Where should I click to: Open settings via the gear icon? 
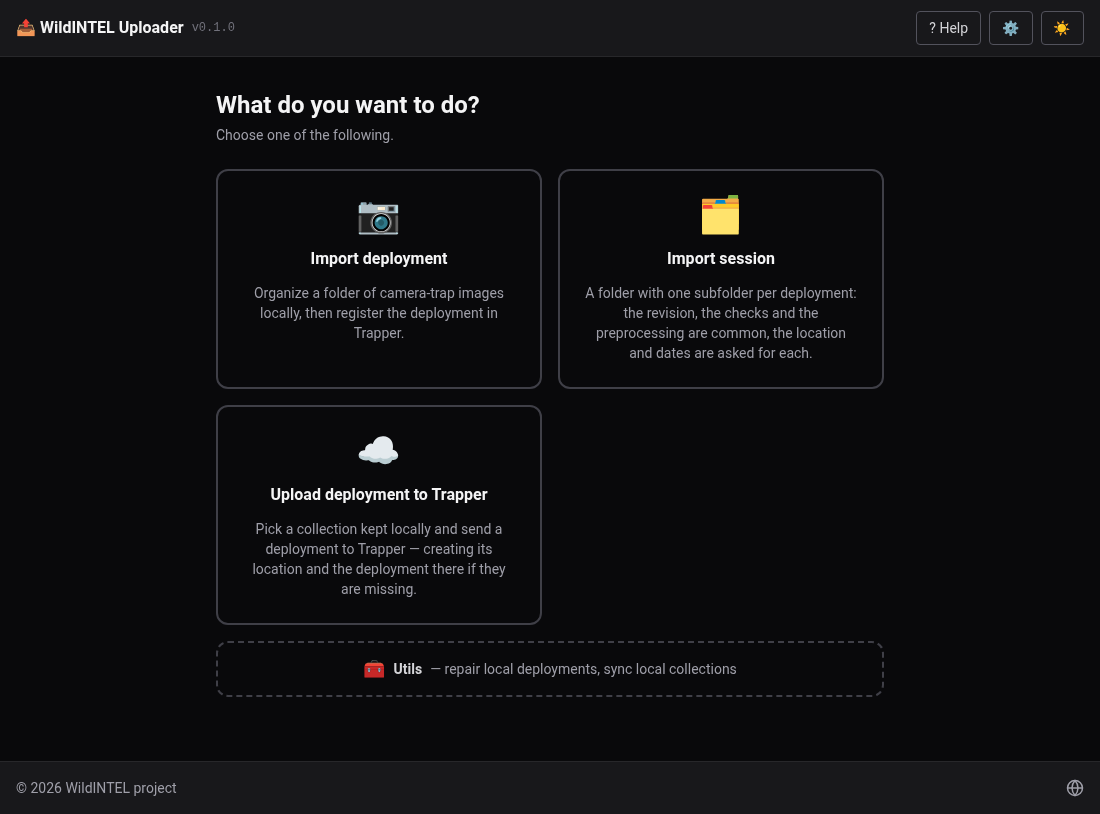[1010, 28]
